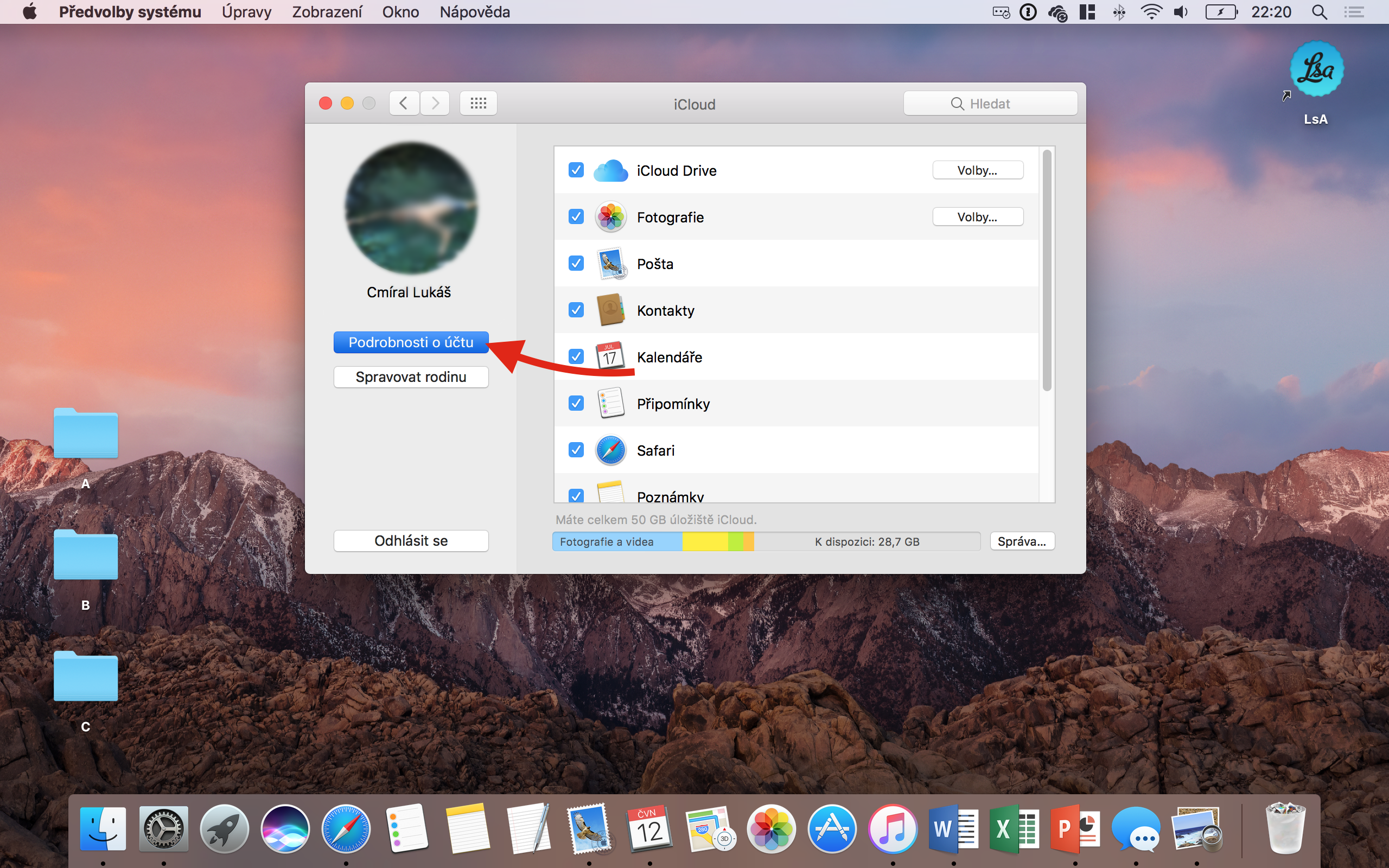Click the Odhlásit se button

click(x=410, y=541)
